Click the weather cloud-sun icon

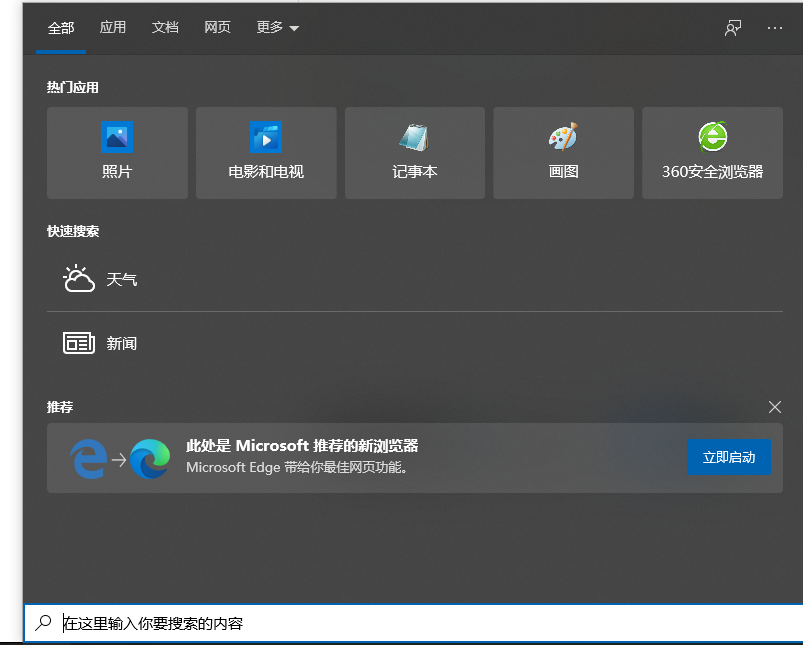click(x=79, y=279)
